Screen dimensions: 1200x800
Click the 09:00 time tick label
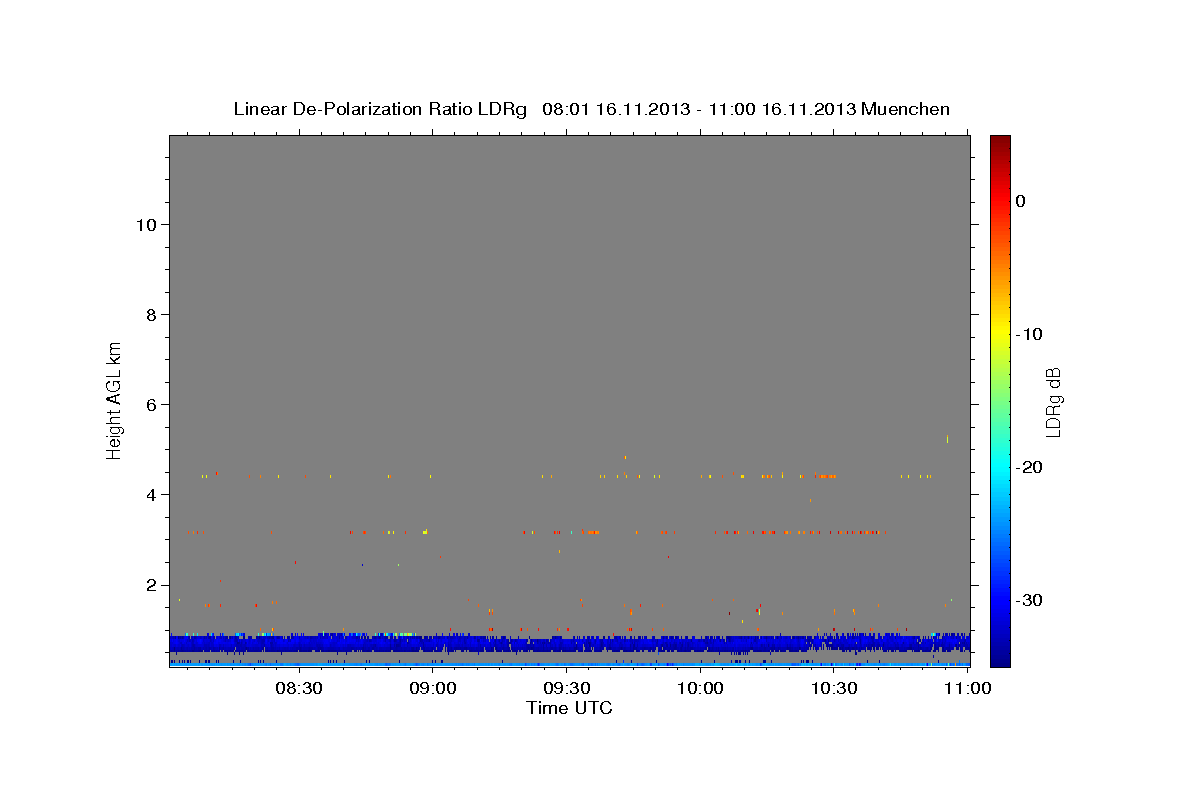pyautogui.click(x=432, y=688)
